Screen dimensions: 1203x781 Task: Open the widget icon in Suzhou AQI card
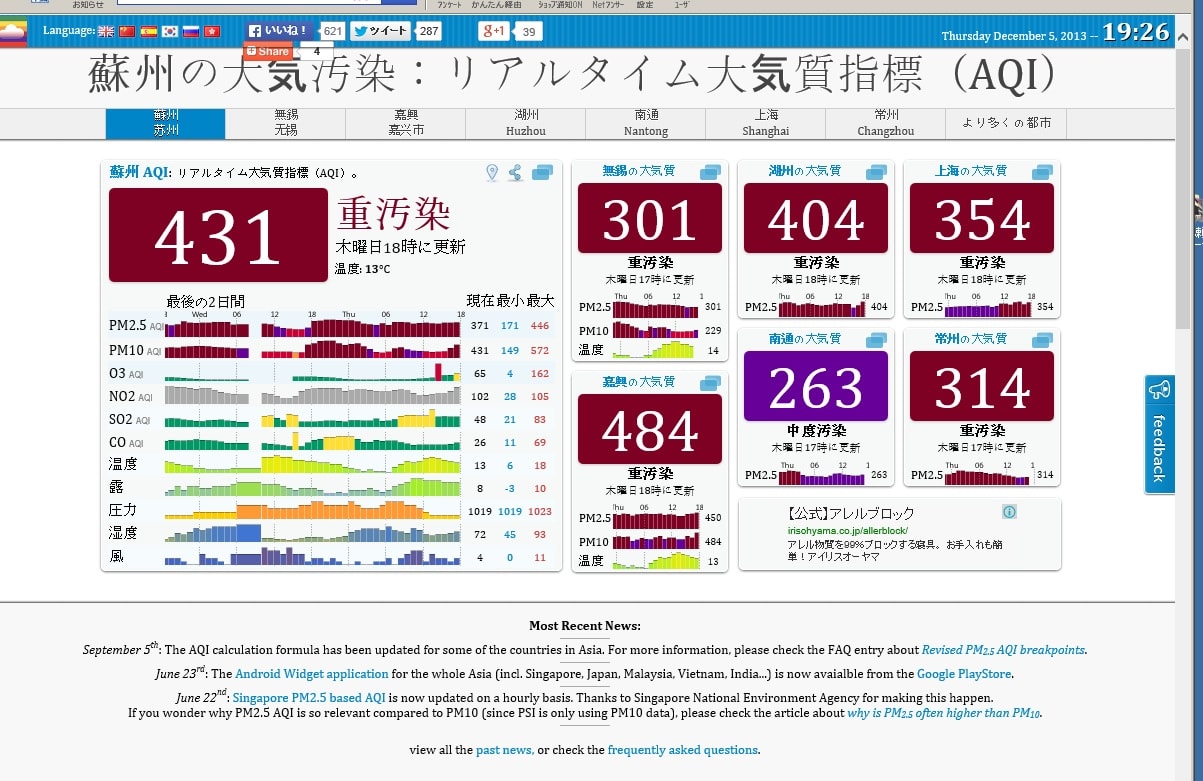tap(543, 173)
